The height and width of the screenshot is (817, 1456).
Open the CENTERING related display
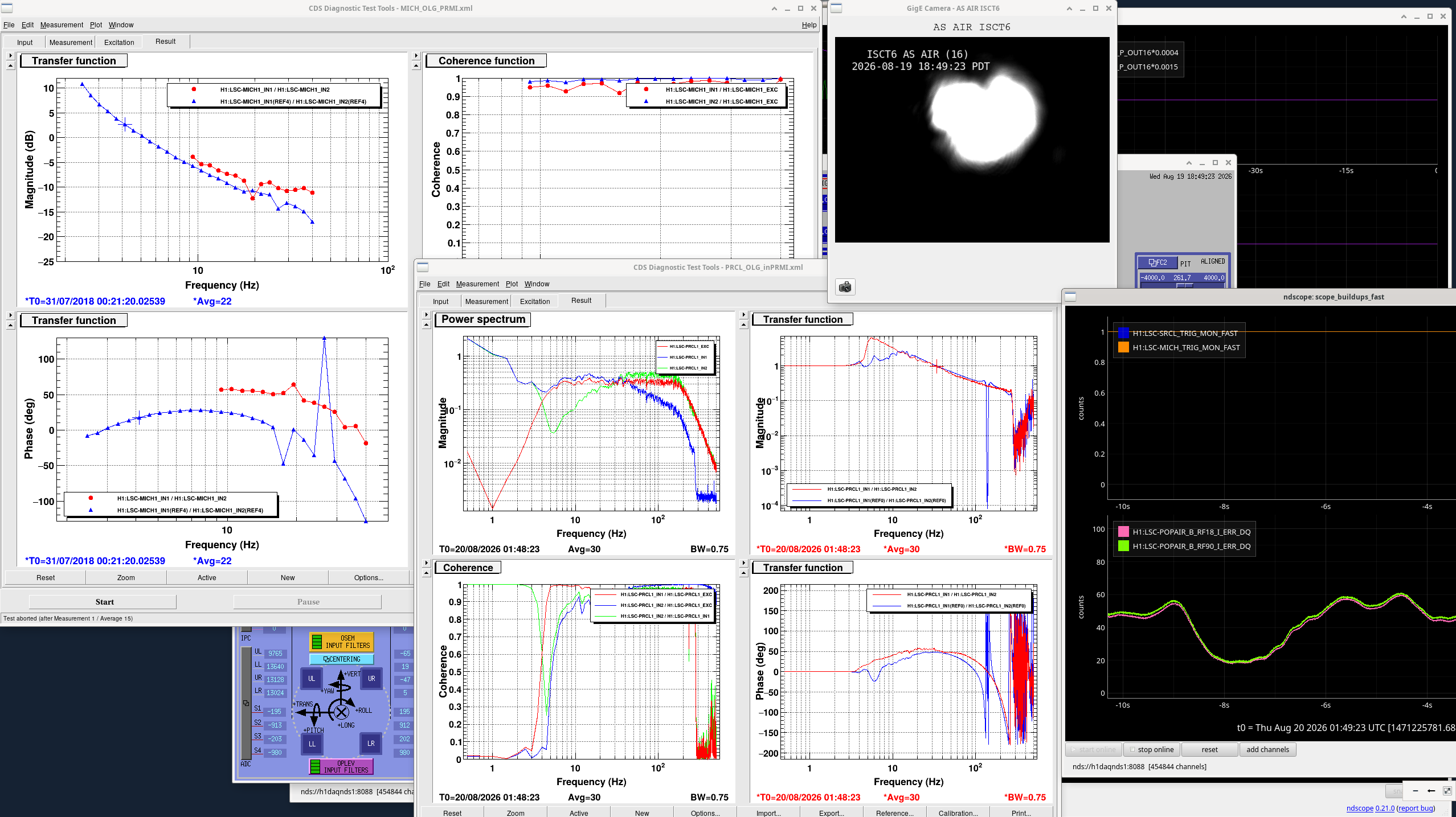(342, 659)
